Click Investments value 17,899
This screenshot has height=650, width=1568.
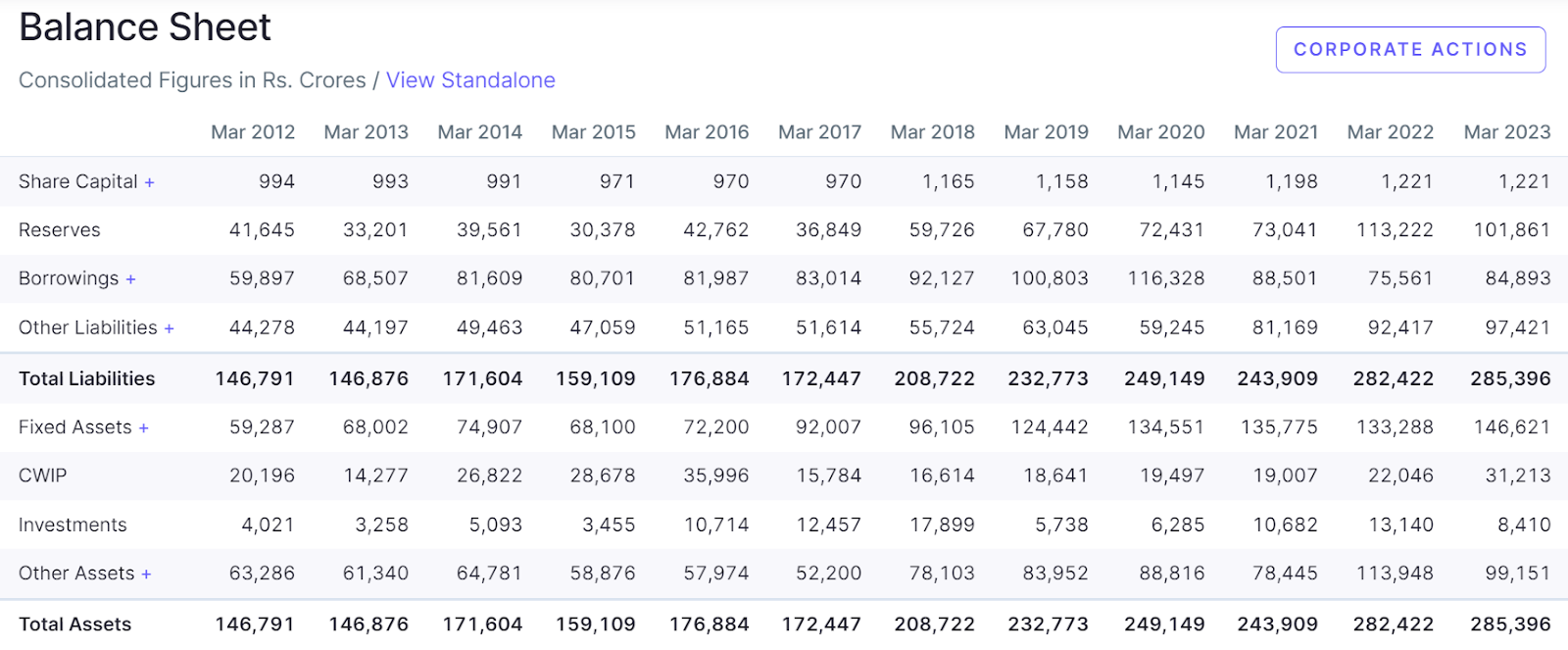coord(942,525)
